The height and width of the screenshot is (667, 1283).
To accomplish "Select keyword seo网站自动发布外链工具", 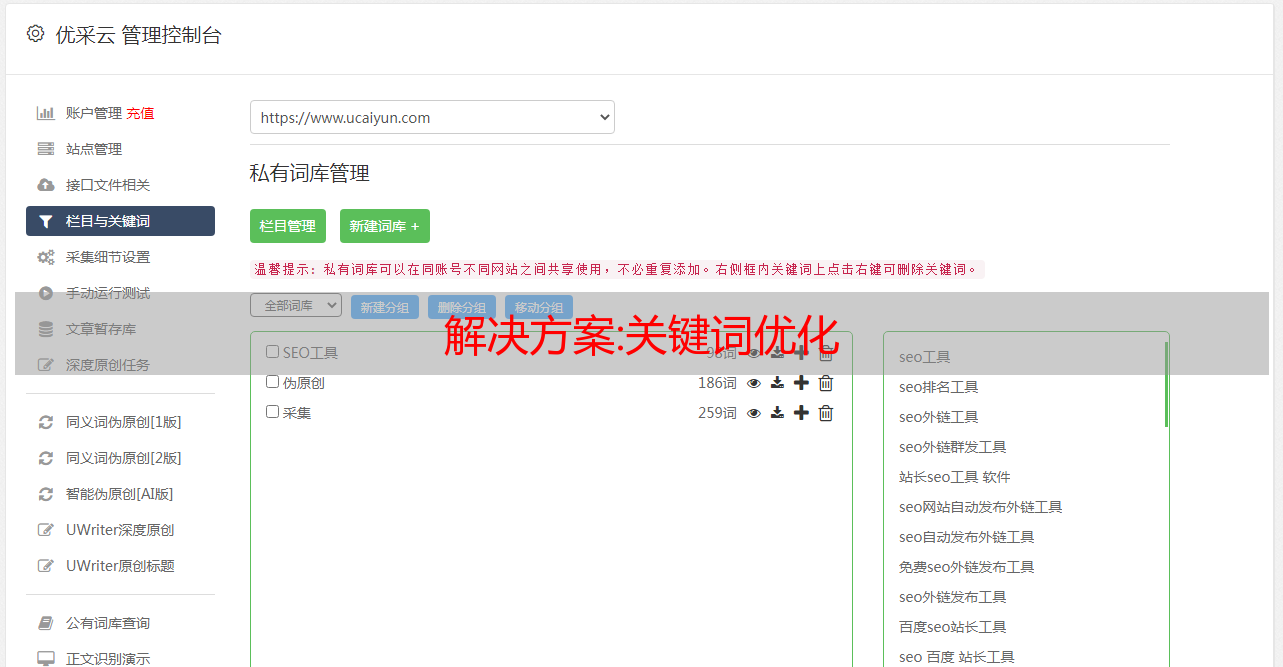I will click(x=980, y=507).
